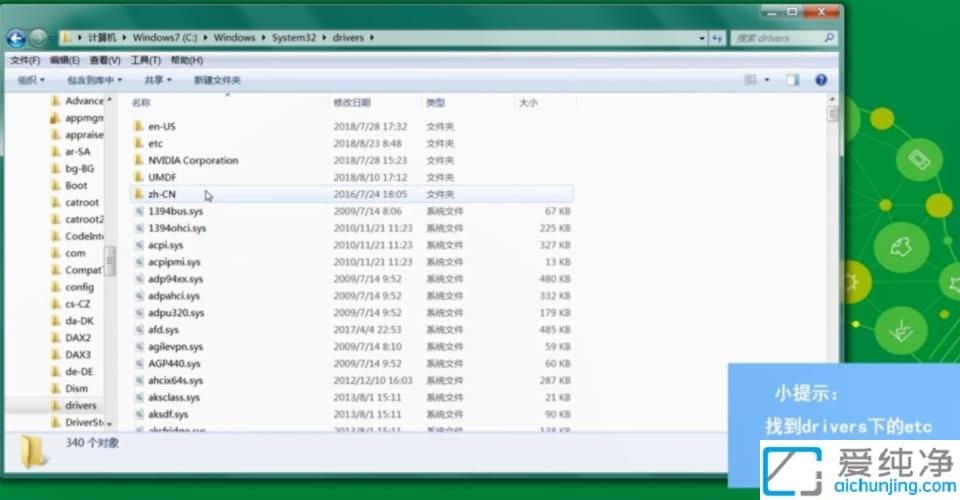This screenshot has width=960, height=500.
Task: Click the acpi.sys file icon
Action: (139, 245)
